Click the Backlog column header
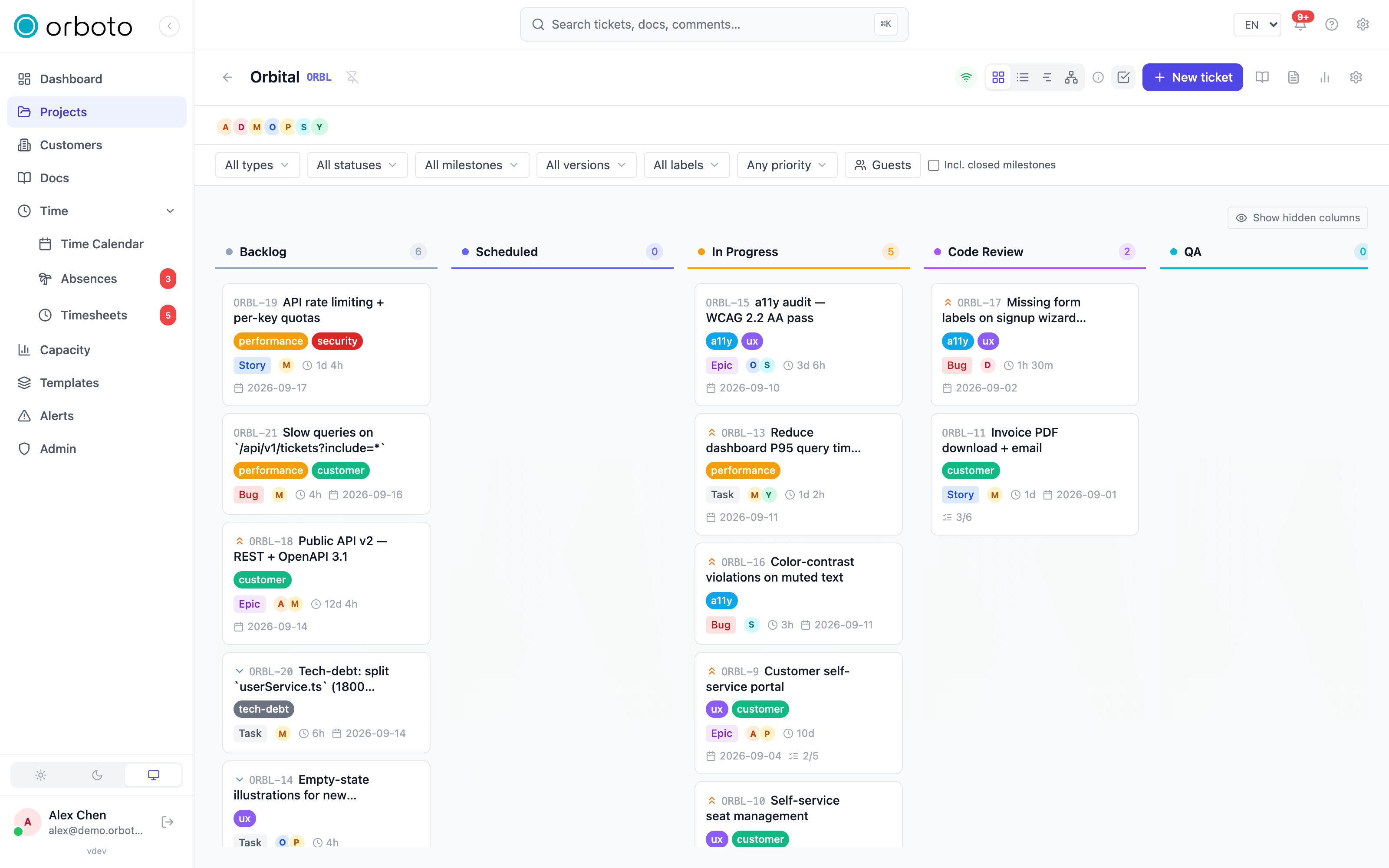Viewport: 1389px width, 868px height. [x=326, y=251]
